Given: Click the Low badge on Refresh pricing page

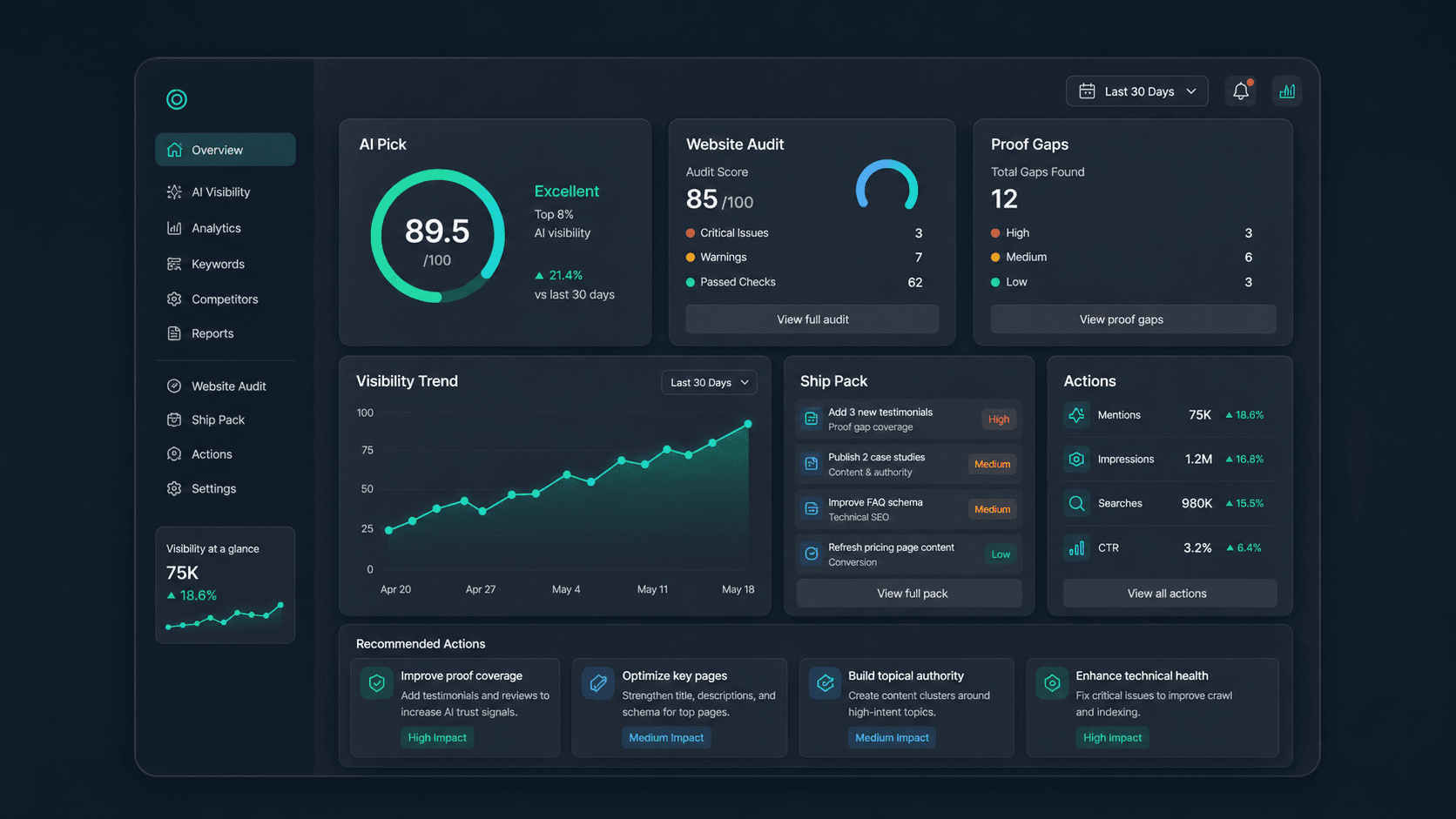Looking at the screenshot, I should (1001, 554).
